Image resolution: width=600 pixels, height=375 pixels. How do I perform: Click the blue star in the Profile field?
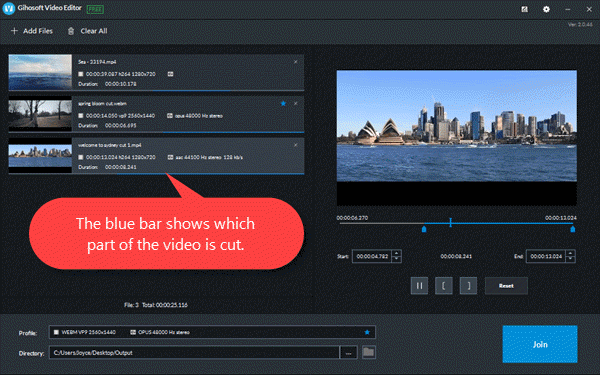click(x=367, y=332)
